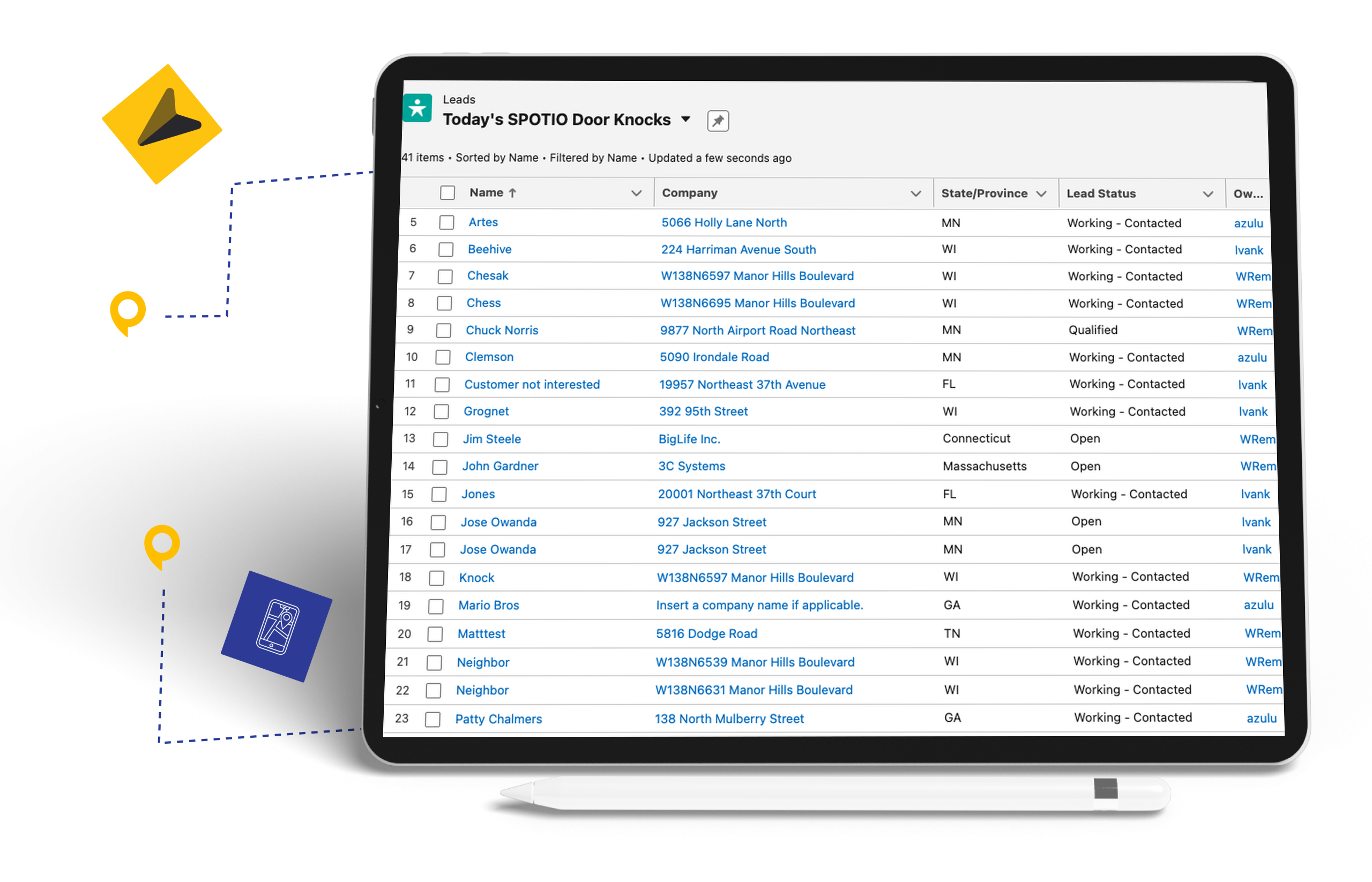Open the Patty Chalmers lead
The height and width of the screenshot is (882, 1372).
(498, 719)
